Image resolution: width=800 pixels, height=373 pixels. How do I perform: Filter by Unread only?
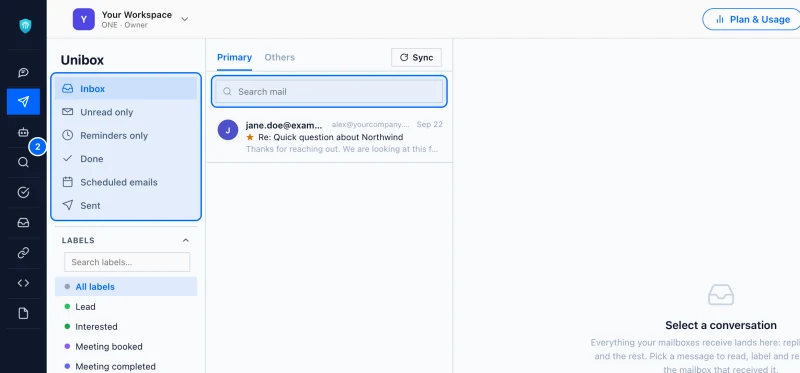126,112
